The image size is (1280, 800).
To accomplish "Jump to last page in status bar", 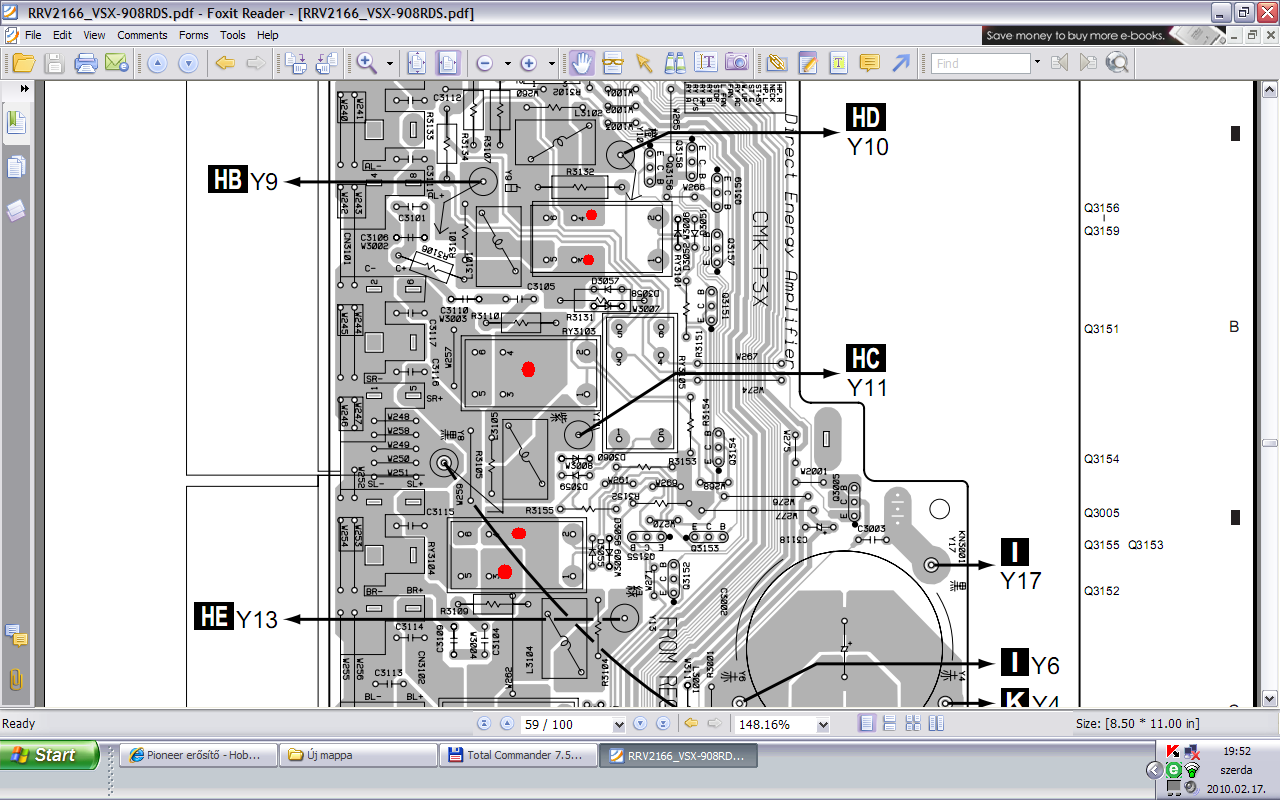I will 661,724.
